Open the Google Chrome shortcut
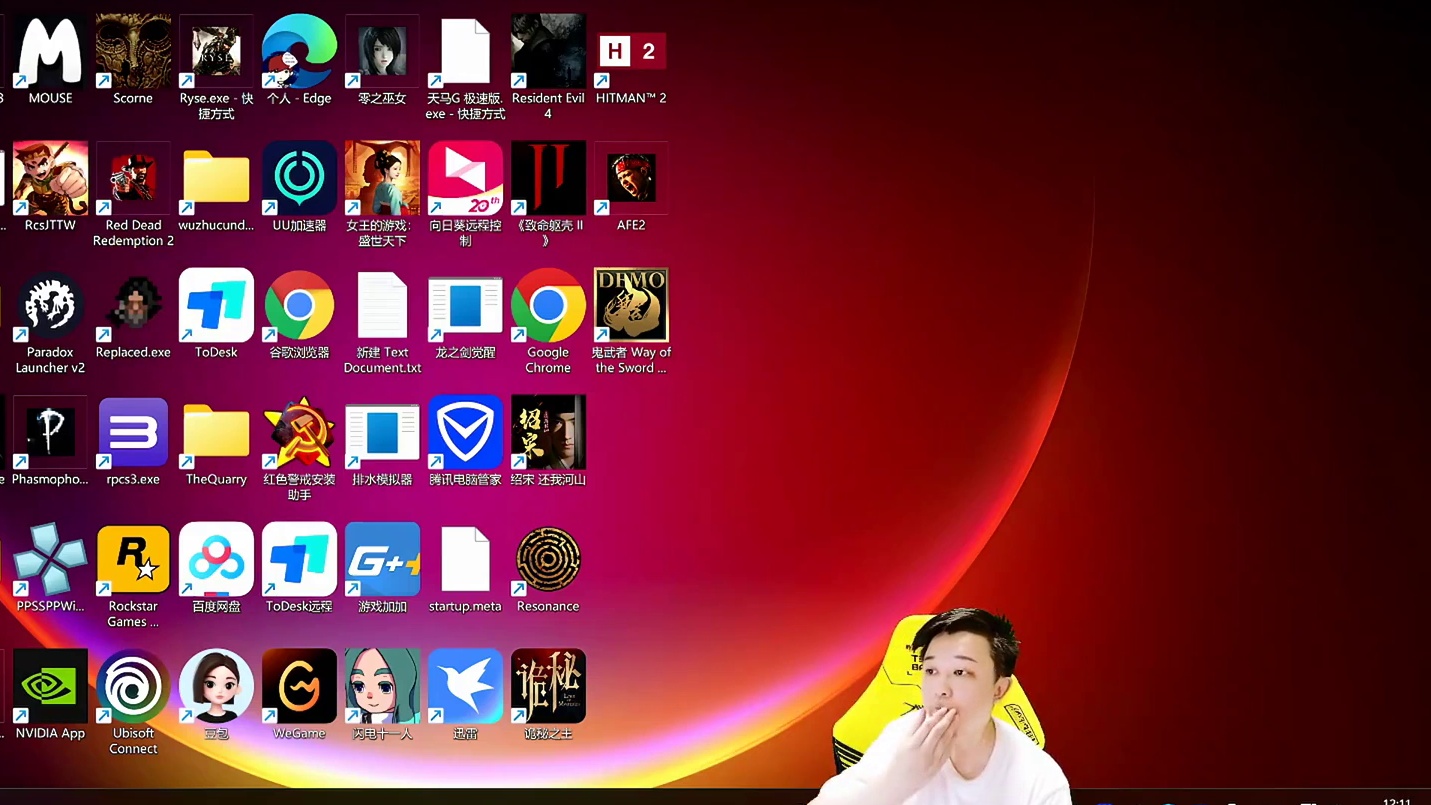Screen dimensions: 1431x805 pyautogui.click(x=548, y=306)
